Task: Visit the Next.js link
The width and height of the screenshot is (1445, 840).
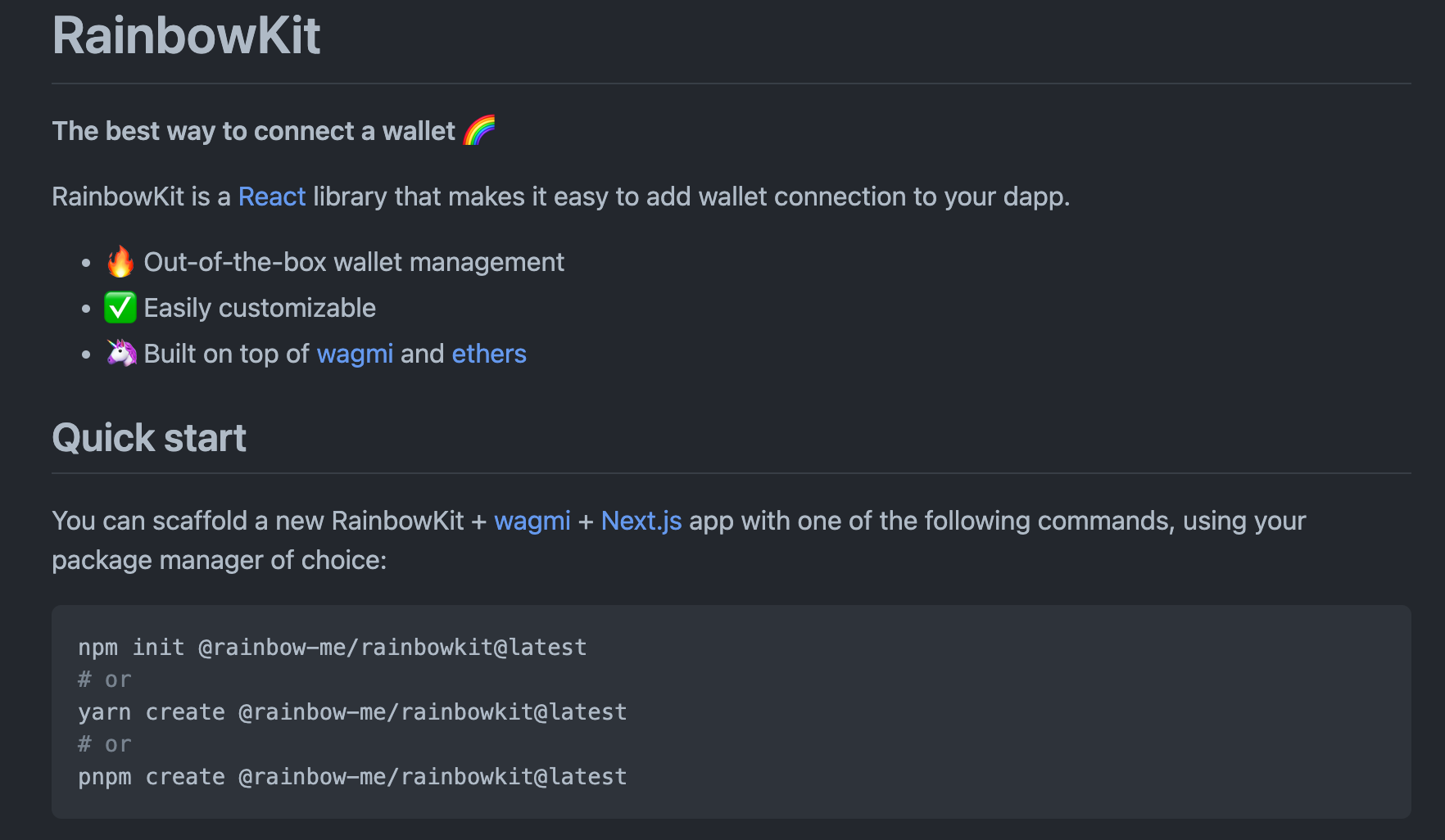Action: pyautogui.click(x=641, y=521)
